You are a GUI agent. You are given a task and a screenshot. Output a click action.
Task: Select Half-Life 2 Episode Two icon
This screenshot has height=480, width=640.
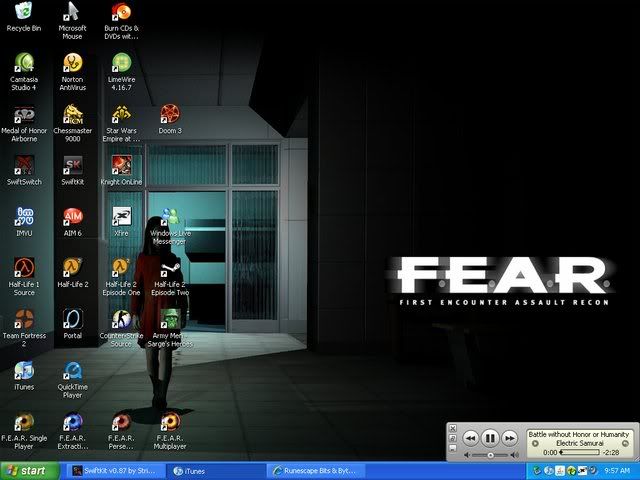click(x=170, y=277)
